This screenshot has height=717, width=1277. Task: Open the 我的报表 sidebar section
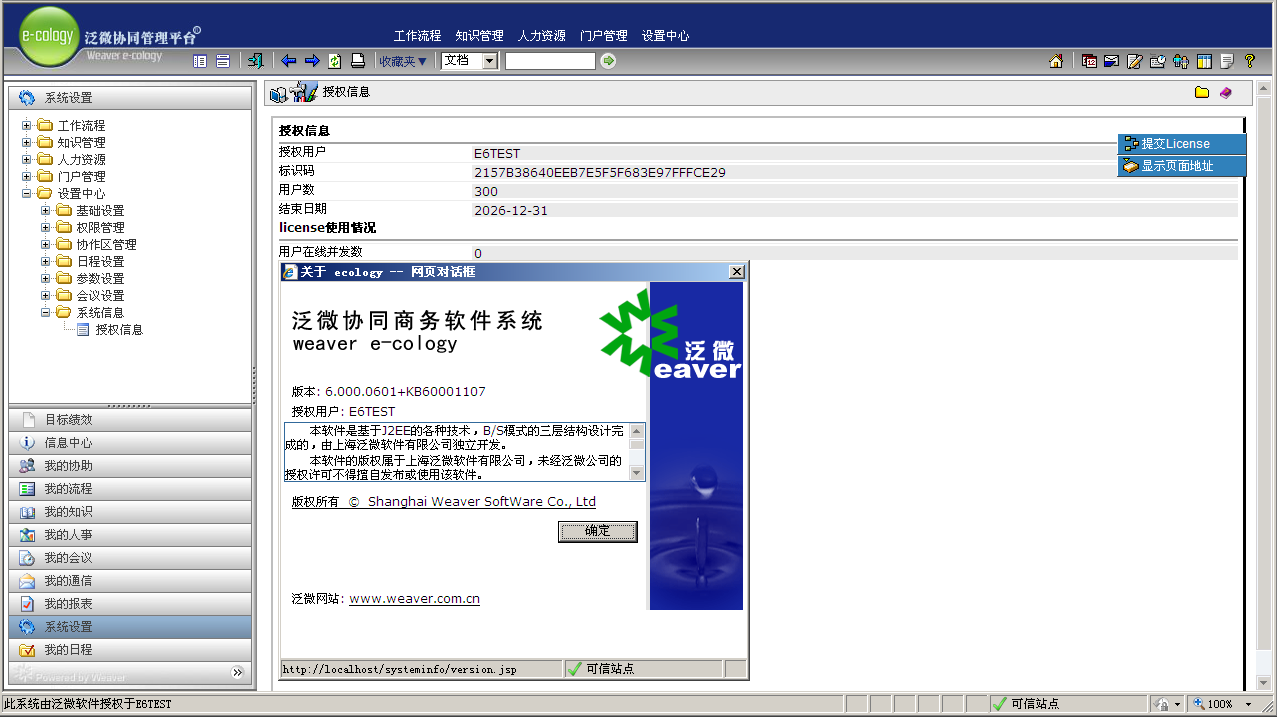point(130,604)
